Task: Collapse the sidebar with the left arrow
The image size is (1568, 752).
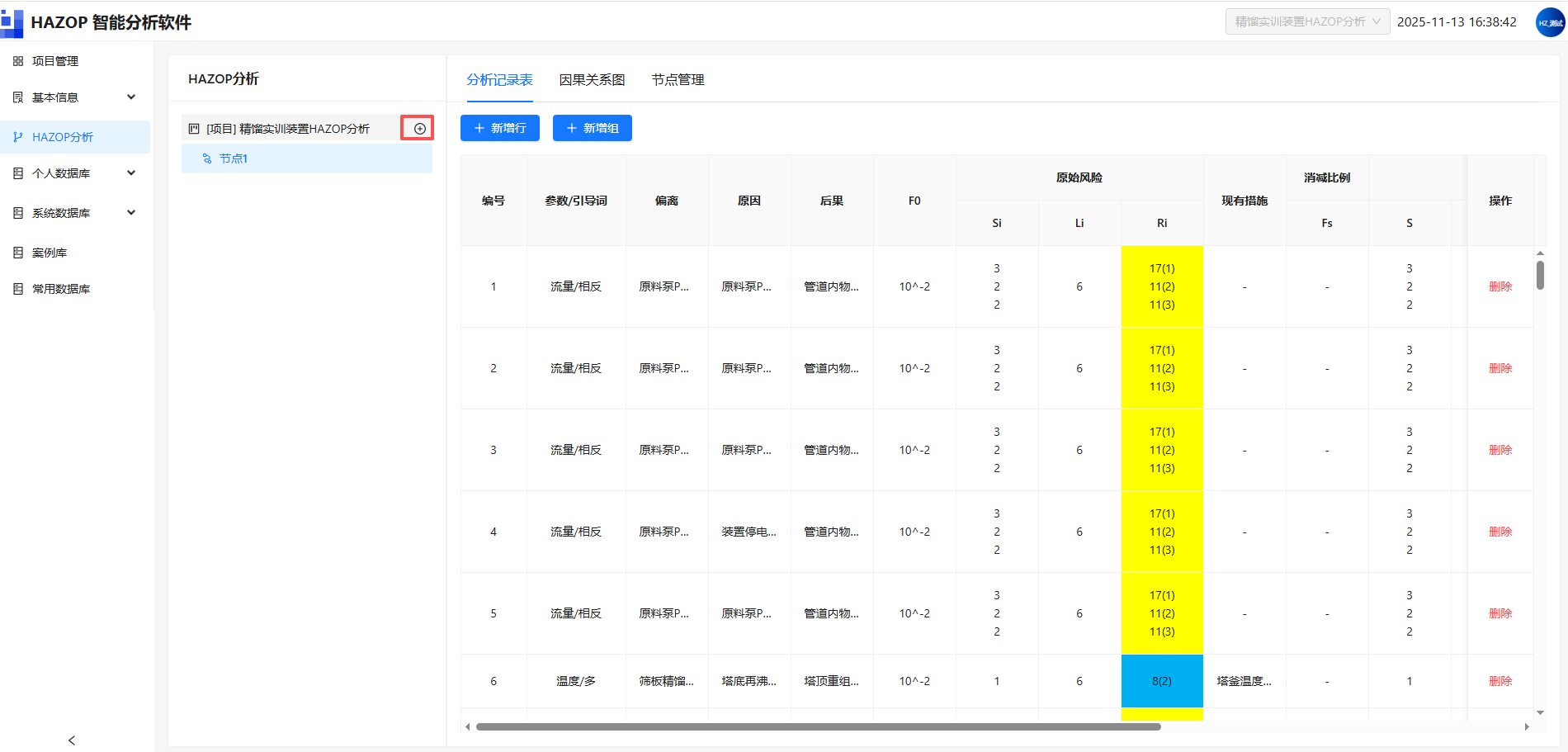Action: (x=72, y=740)
